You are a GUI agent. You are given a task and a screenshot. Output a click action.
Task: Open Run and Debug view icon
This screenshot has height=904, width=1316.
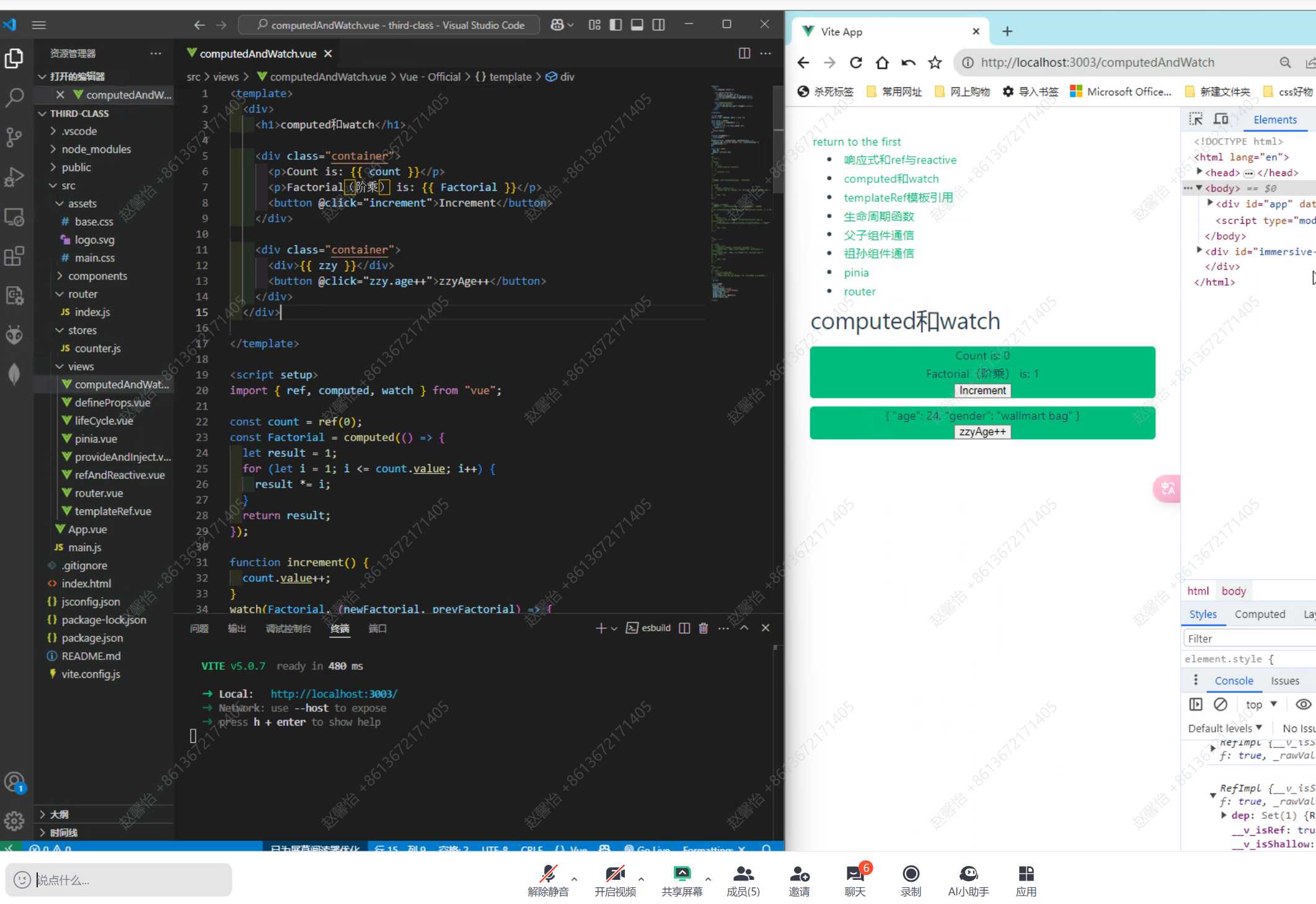(x=14, y=178)
